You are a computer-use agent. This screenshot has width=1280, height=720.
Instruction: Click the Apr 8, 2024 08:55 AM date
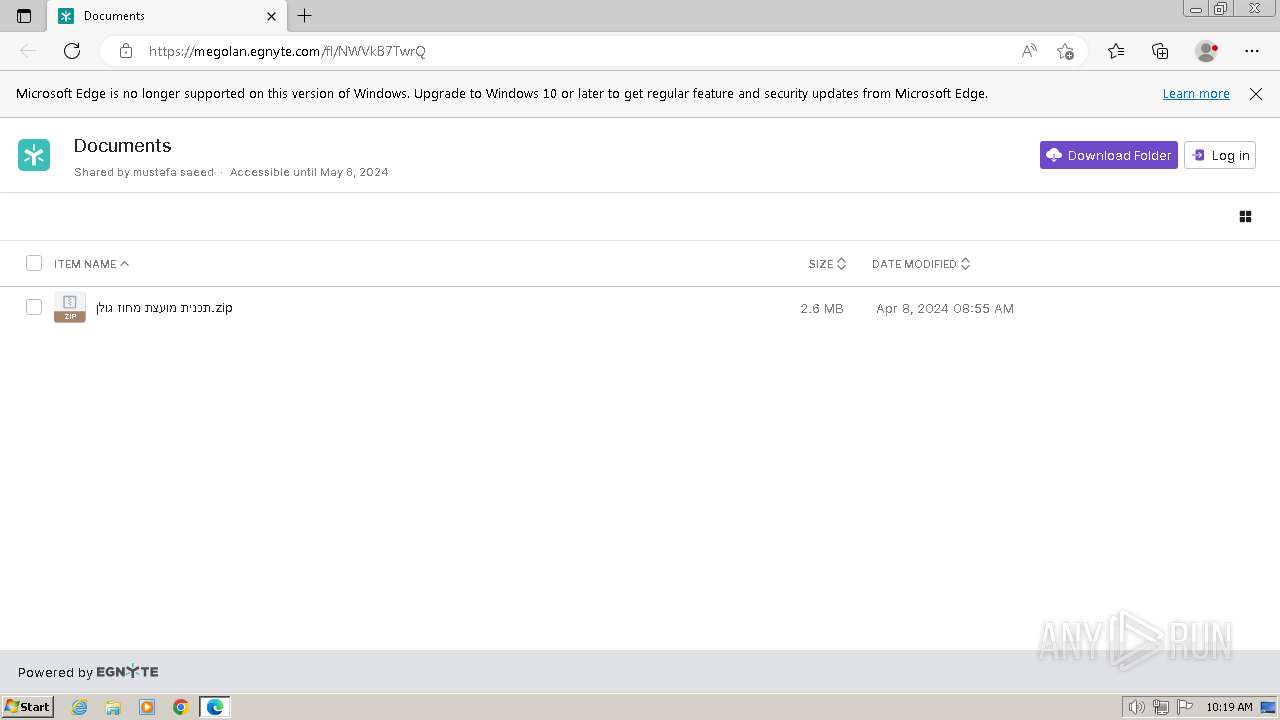click(x=945, y=309)
